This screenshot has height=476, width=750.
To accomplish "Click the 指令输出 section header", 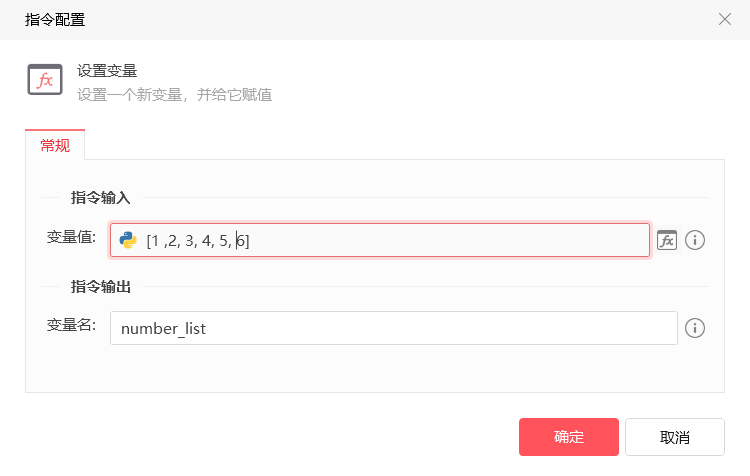I will tap(100, 287).
